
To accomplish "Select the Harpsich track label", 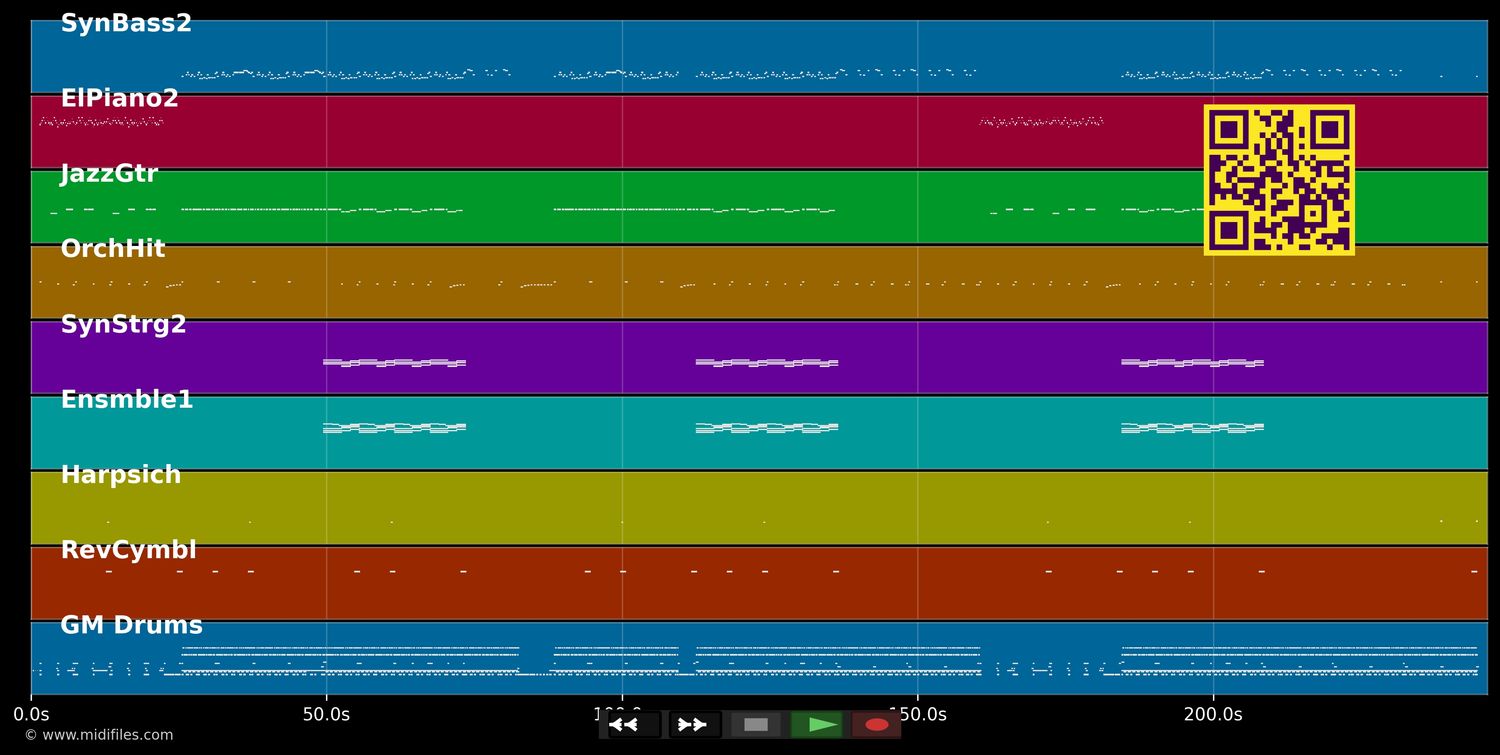I will (x=120, y=475).
